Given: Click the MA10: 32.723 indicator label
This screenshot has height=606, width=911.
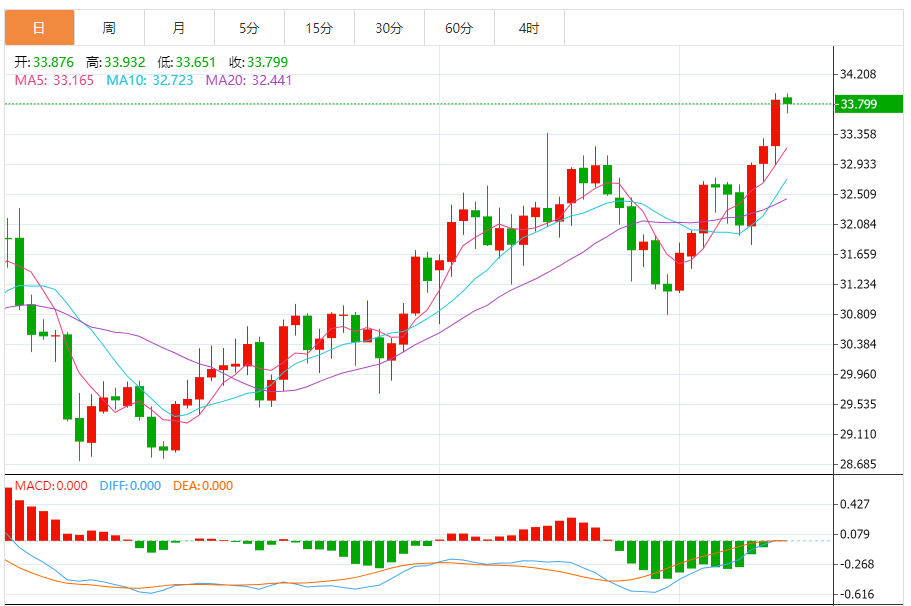Looking at the screenshot, I should 149,80.
